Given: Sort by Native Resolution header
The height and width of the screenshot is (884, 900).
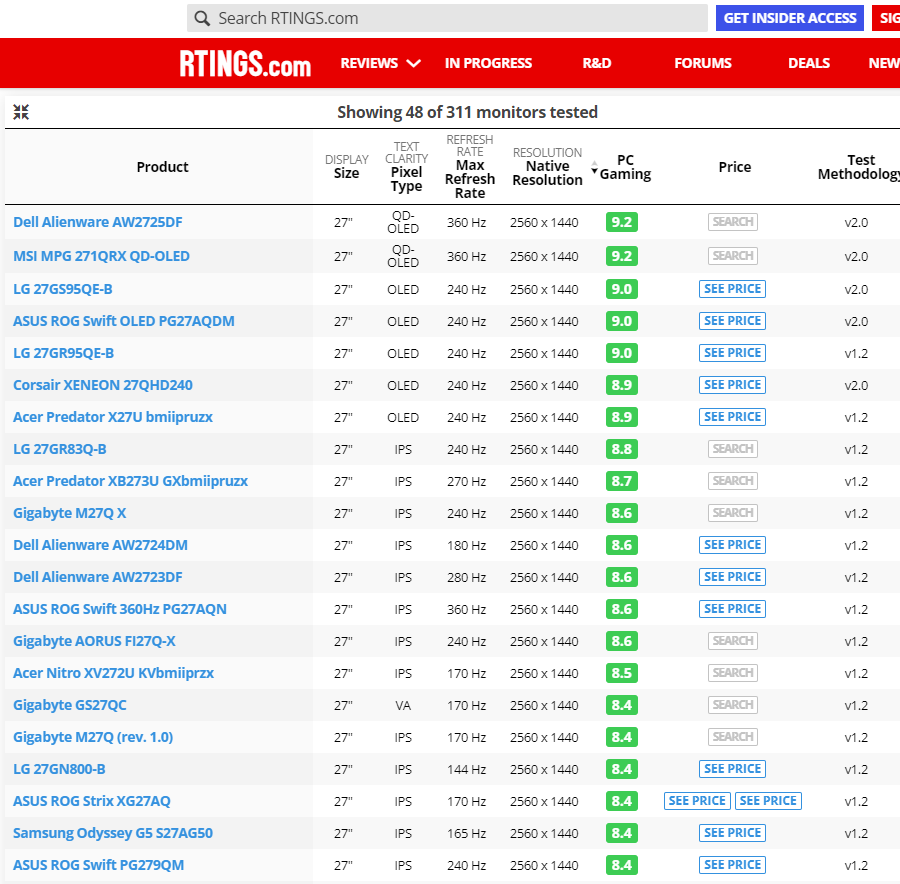Looking at the screenshot, I should pyautogui.click(x=548, y=166).
